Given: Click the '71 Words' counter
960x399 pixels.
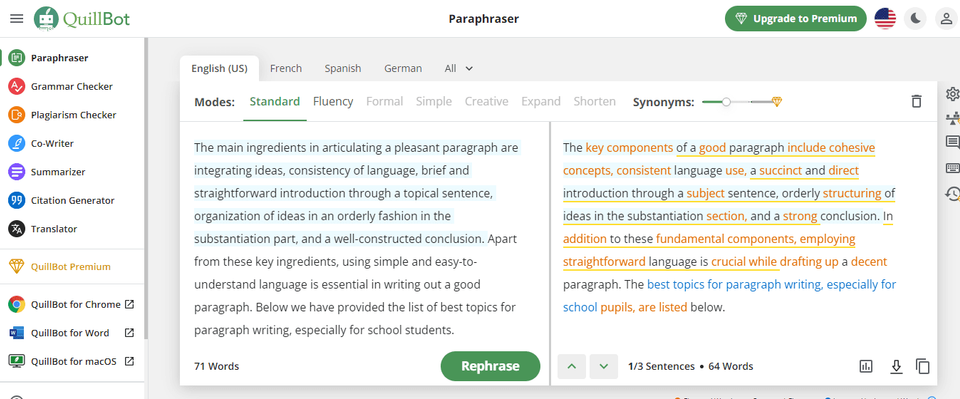Looking at the screenshot, I should (x=217, y=367).
